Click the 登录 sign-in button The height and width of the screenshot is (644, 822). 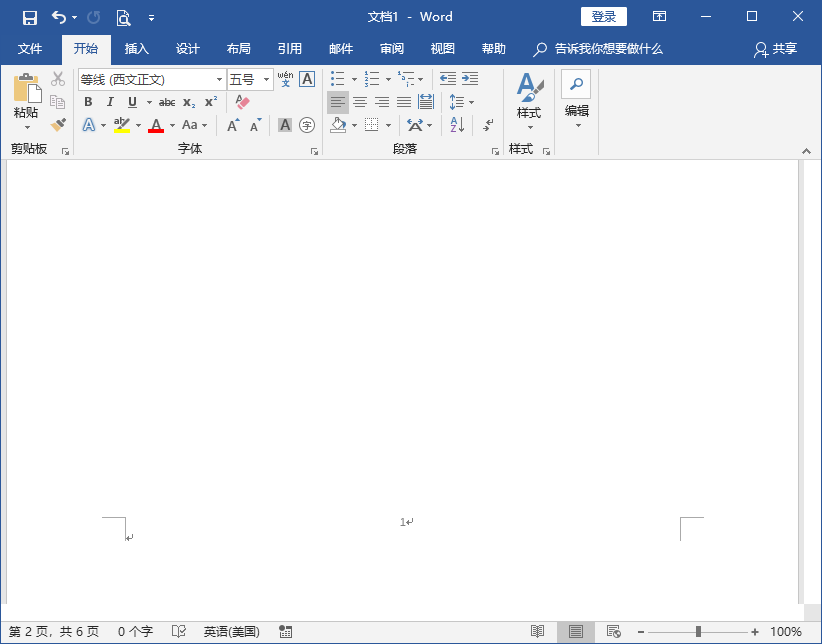[x=603, y=17]
